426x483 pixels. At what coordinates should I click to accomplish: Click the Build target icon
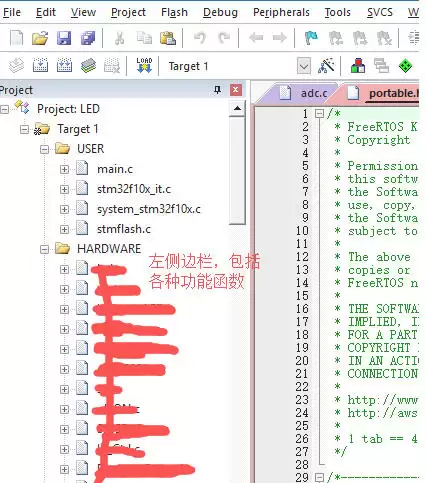click(40, 65)
